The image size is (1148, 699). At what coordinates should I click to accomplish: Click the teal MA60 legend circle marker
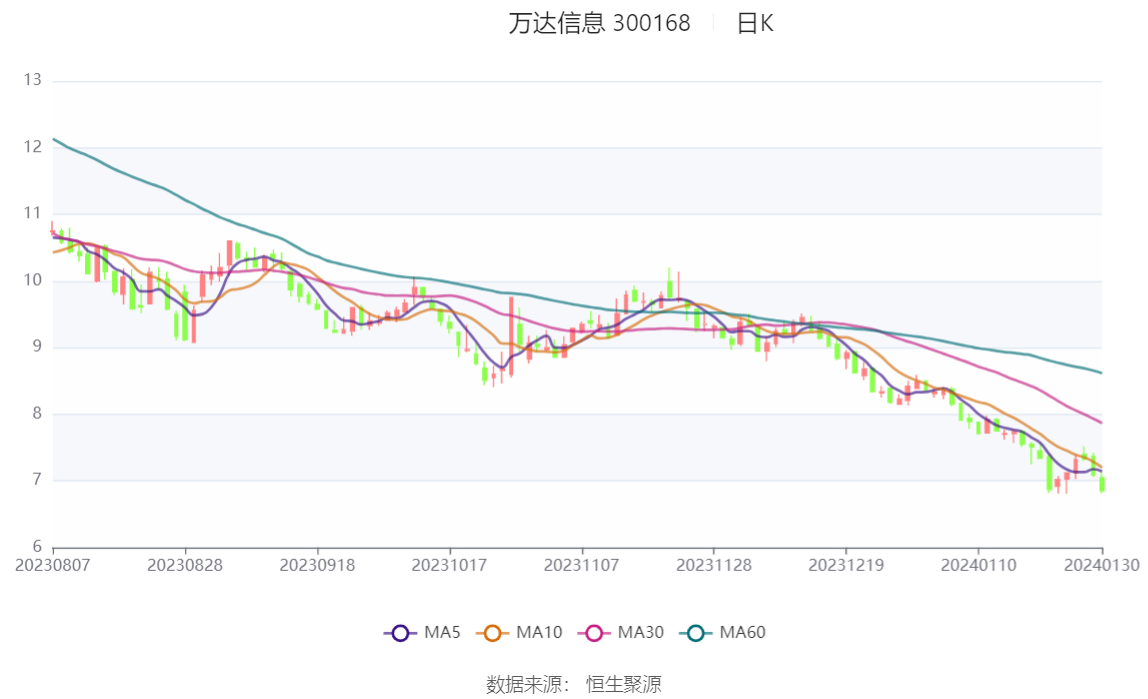(695, 633)
